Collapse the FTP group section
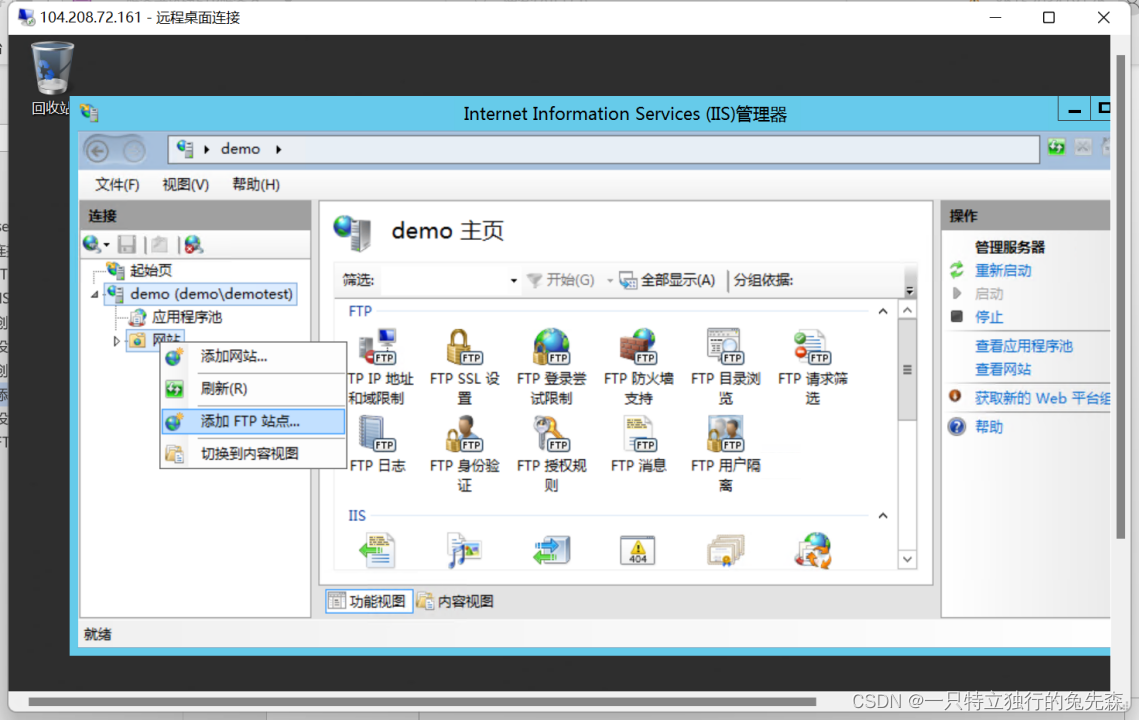This screenshot has height=720, width=1139. pyautogui.click(x=883, y=311)
